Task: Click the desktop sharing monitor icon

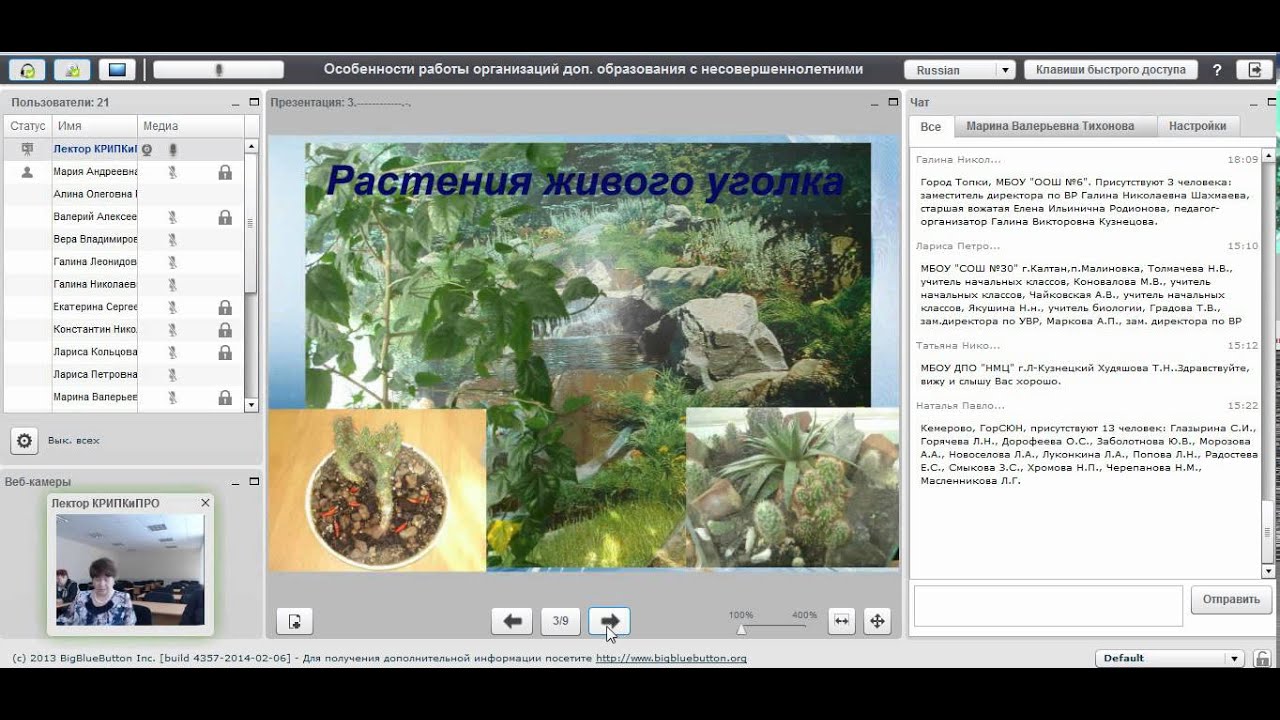Action: (x=117, y=70)
